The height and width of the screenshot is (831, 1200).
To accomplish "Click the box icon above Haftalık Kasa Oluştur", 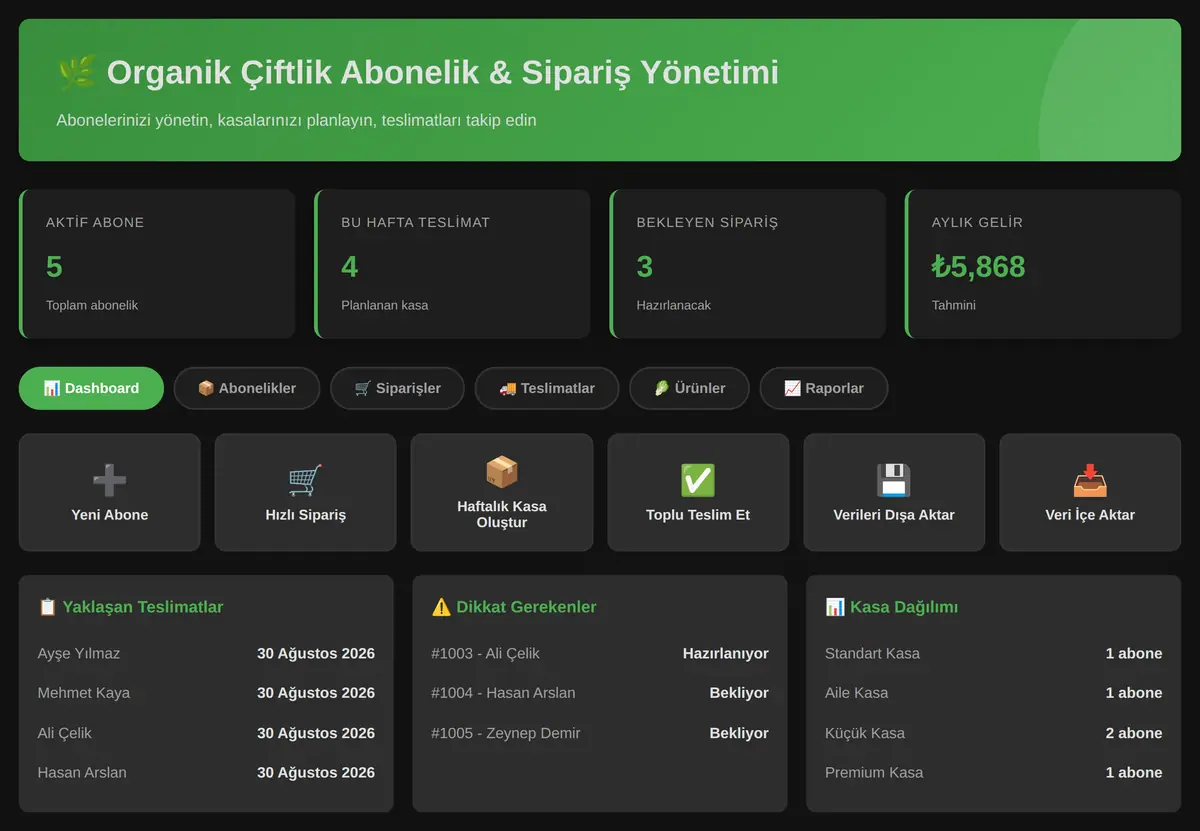I will [502, 472].
